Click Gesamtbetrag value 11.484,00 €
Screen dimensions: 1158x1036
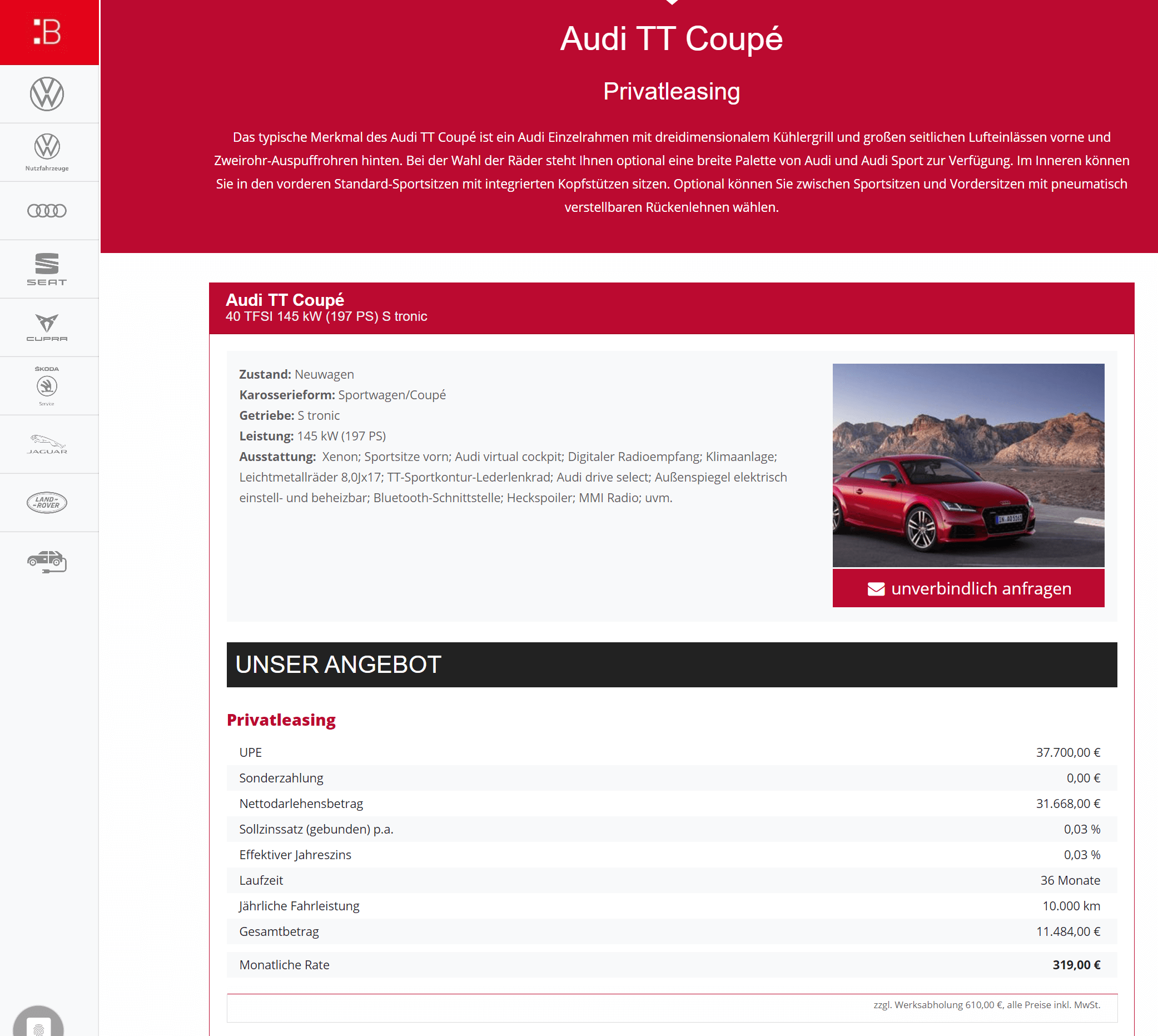pyautogui.click(x=1067, y=932)
